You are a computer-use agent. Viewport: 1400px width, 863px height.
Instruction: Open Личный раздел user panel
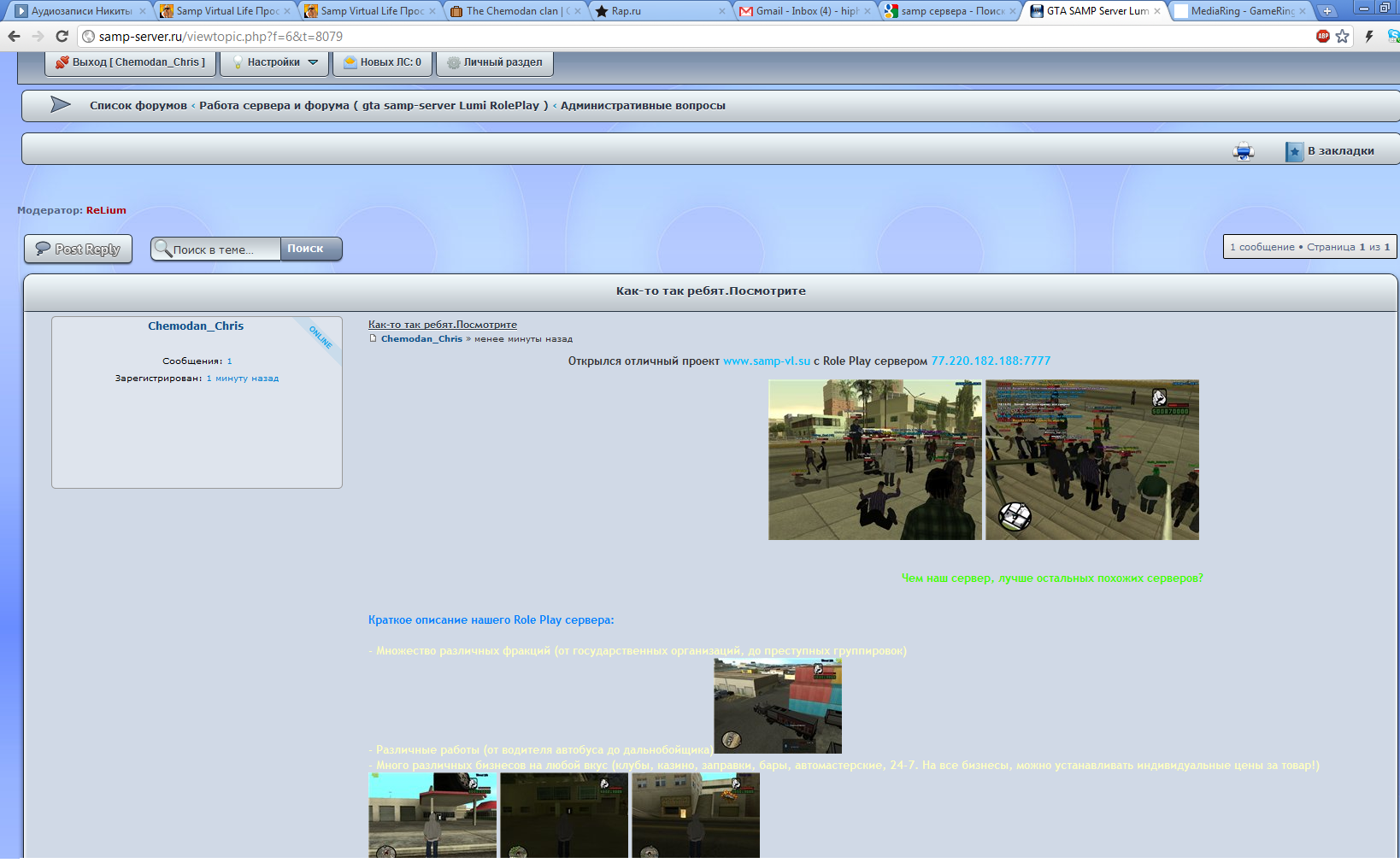[495, 62]
